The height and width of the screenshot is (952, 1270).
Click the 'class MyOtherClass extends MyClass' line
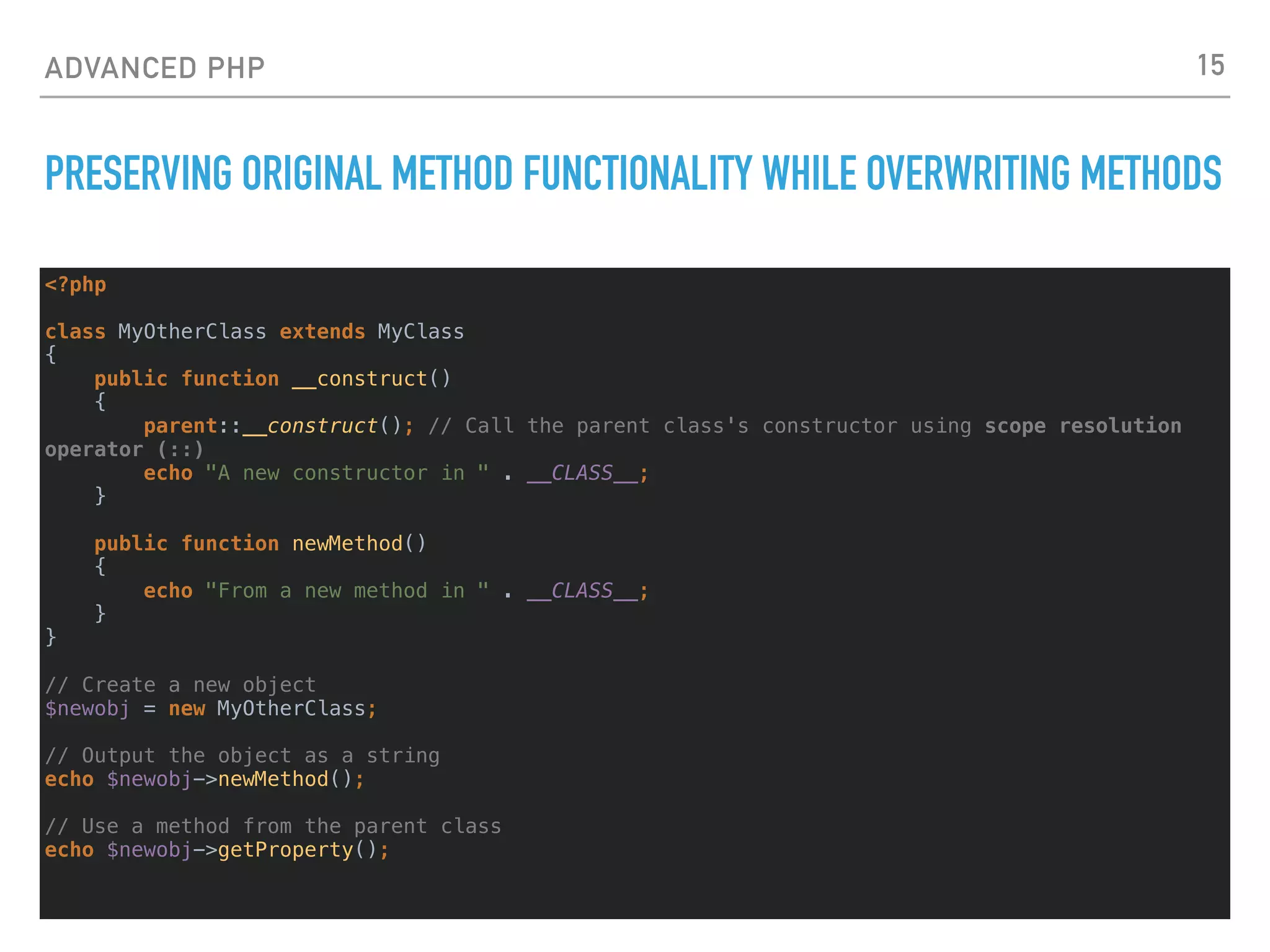254,332
